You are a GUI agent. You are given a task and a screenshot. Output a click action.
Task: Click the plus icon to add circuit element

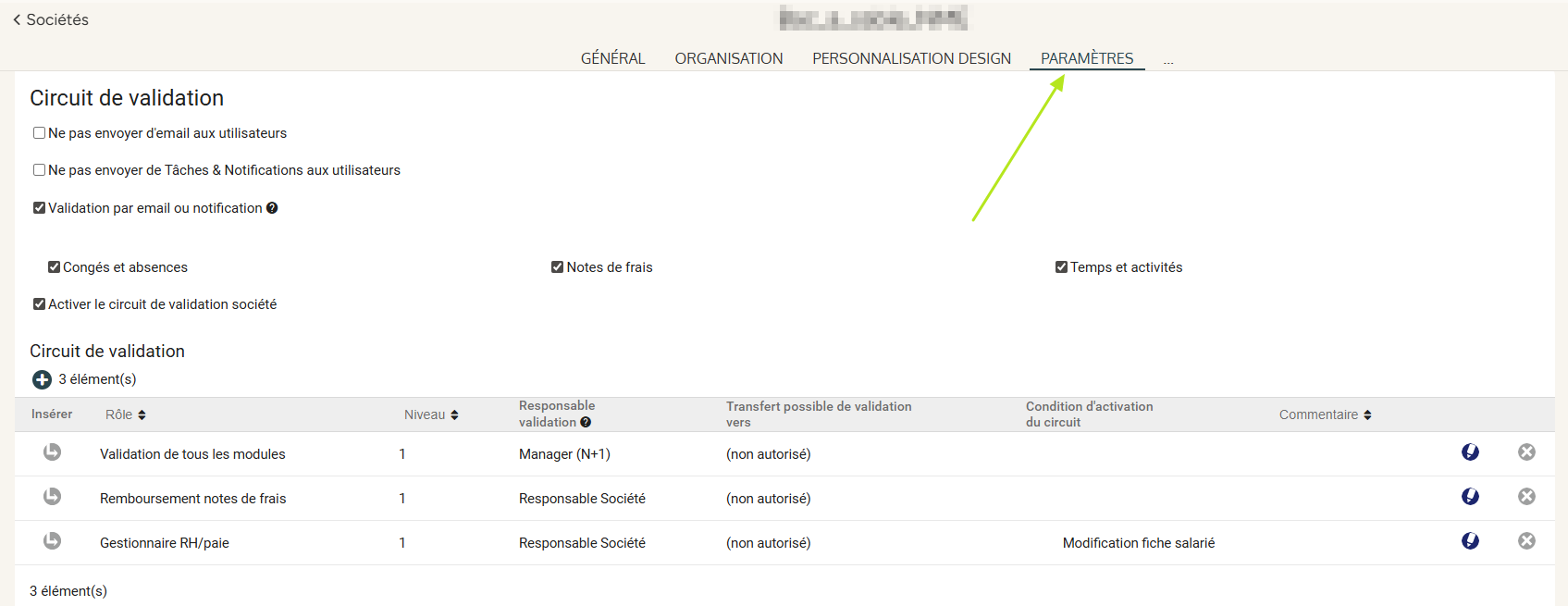(x=42, y=379)
